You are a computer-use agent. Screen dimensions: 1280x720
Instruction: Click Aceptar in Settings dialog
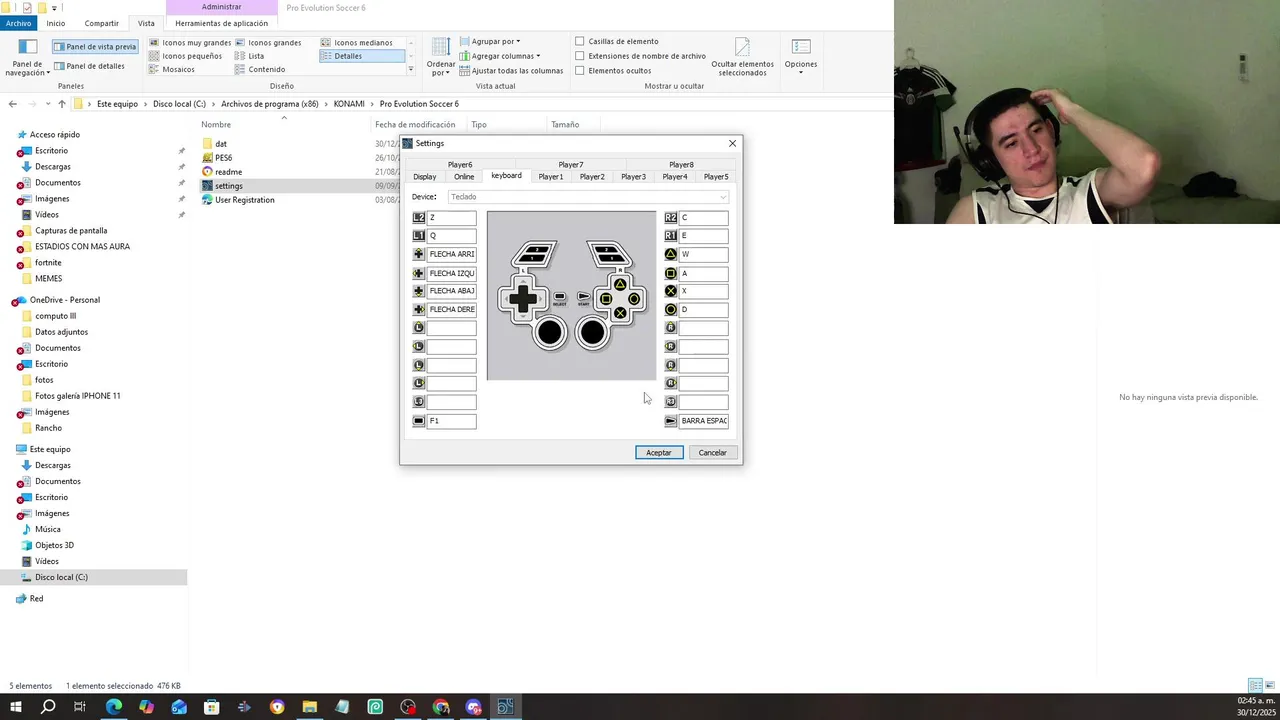(659, 453)
